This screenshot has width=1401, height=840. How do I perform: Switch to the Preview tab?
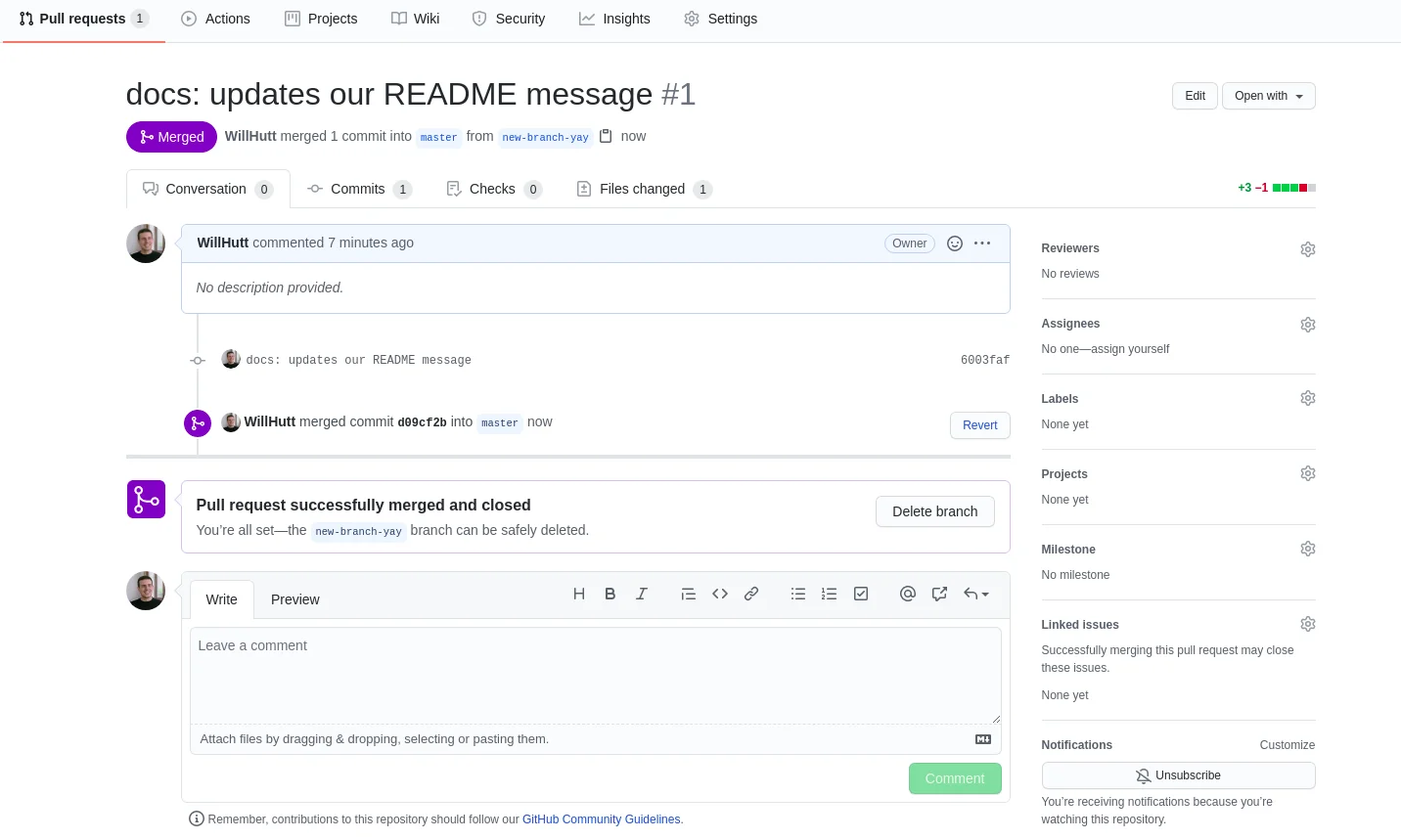tap(294, 599)
